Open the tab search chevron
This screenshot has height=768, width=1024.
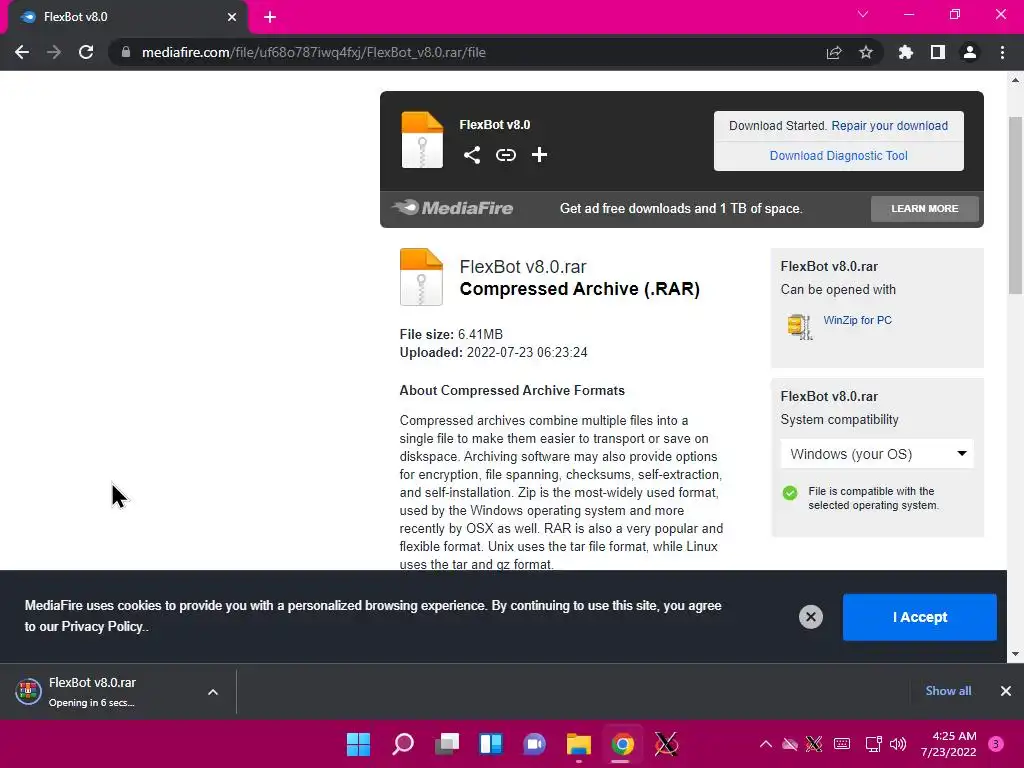863,14
